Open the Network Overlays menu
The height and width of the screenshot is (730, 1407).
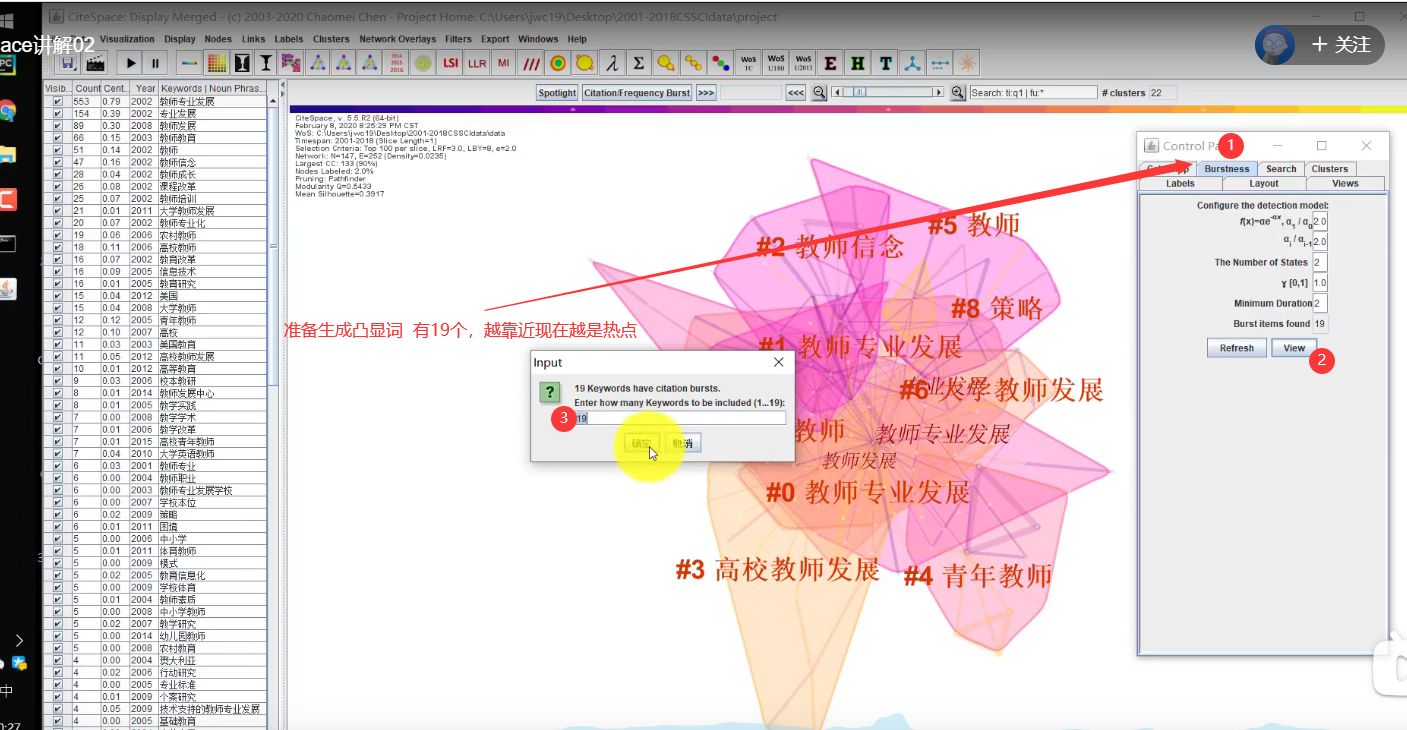coord(398,39)
